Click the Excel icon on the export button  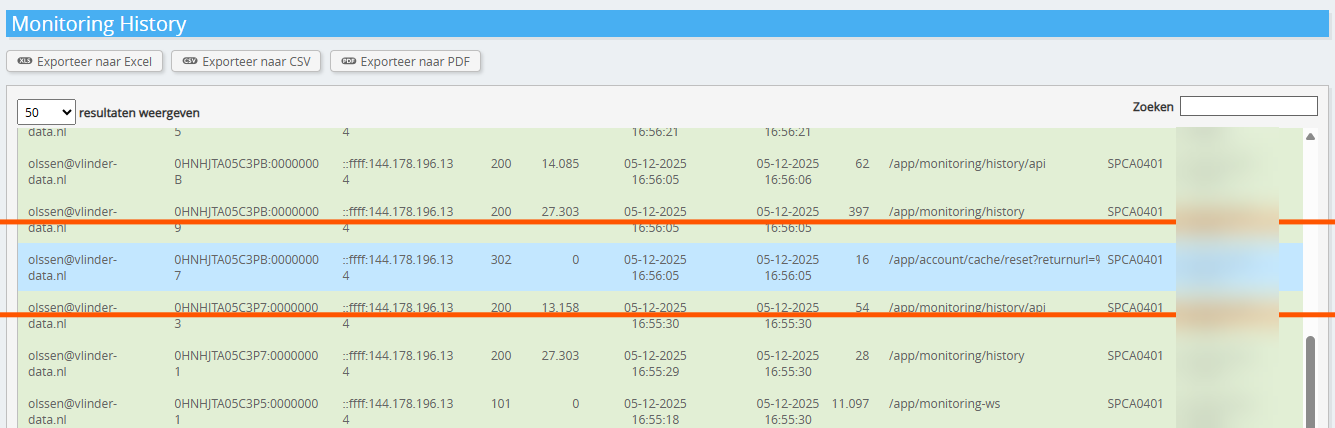pos(25,62)
